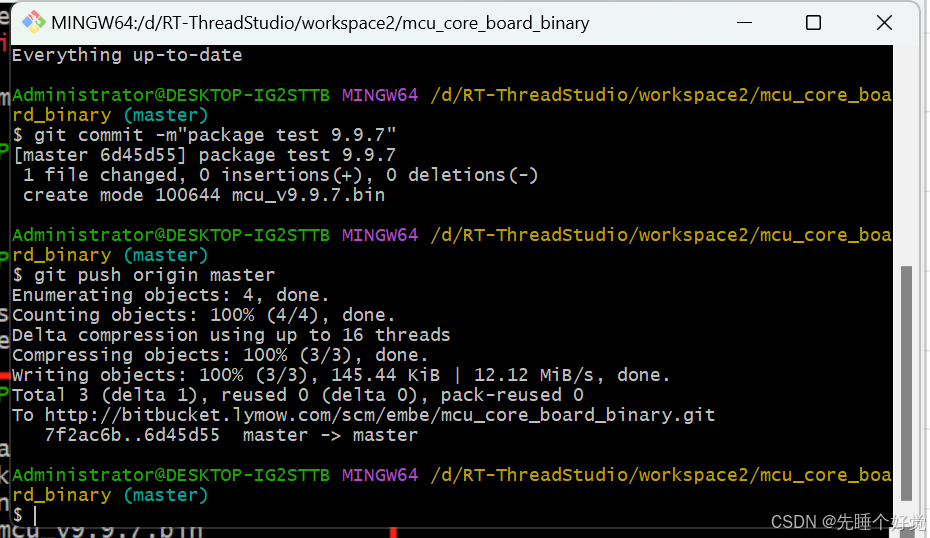The height and width of the screenshot is (538, 930).
Task: Click the Git Bash icon in title bar
Action: pos(34,23)
